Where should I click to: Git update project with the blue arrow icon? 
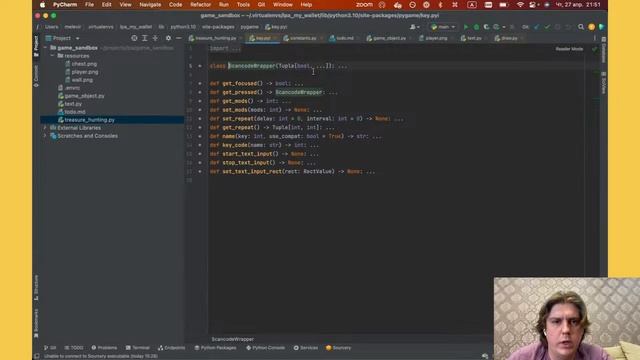click(536, 27)
